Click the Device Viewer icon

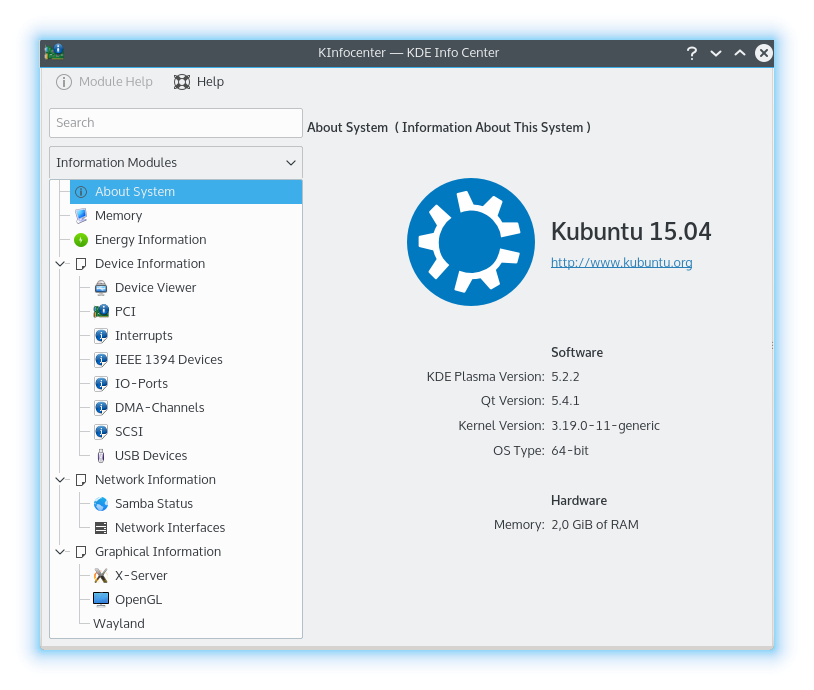pyautogui.click(x=101, y=288)
